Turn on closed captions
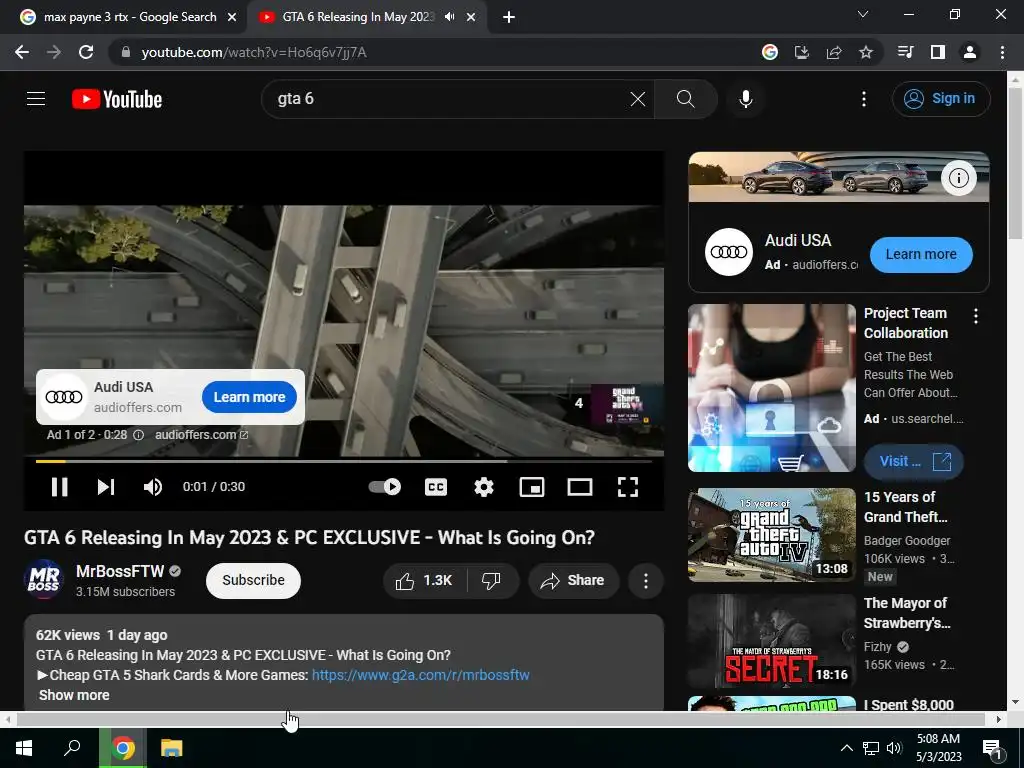 436,487
